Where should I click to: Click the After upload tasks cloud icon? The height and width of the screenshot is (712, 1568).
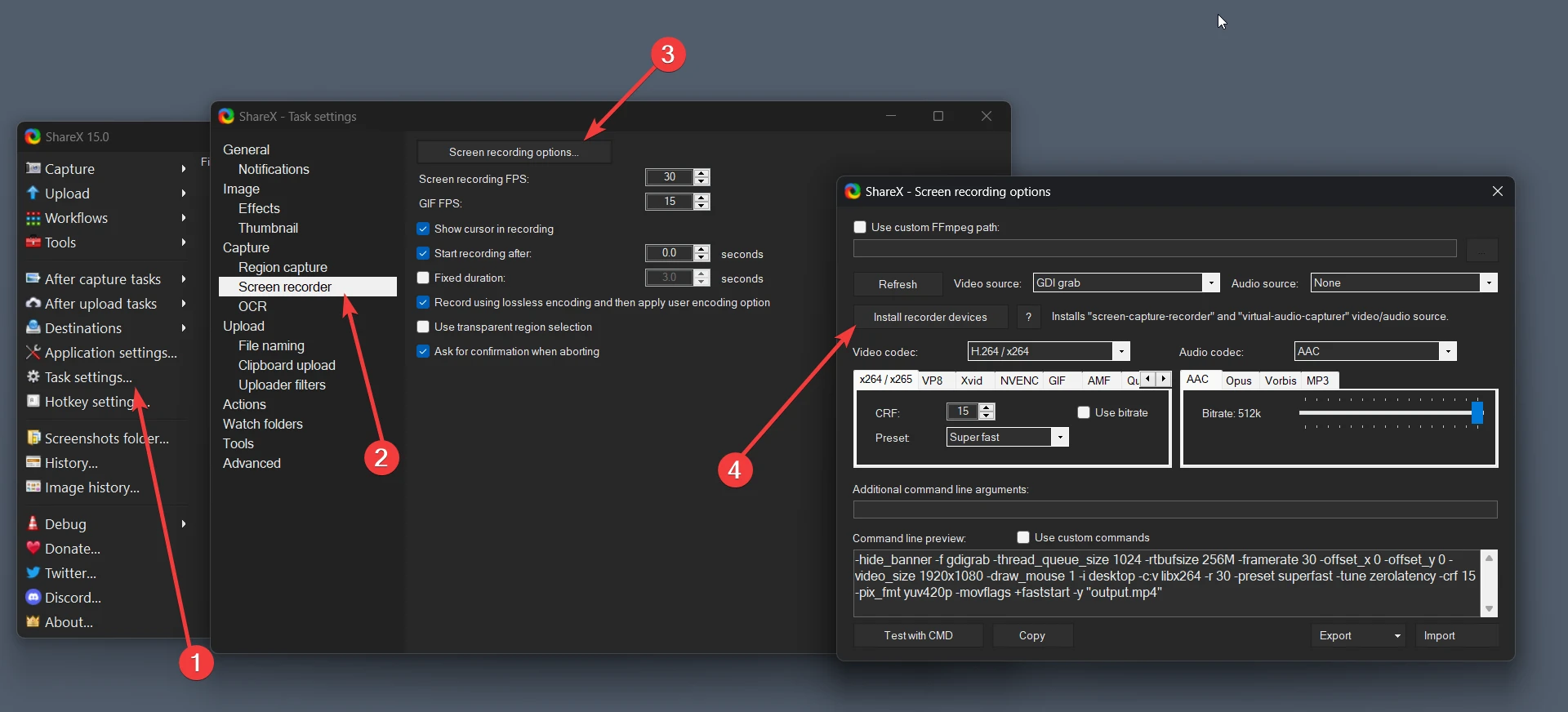pyautogui.click(x=33, y=303)
